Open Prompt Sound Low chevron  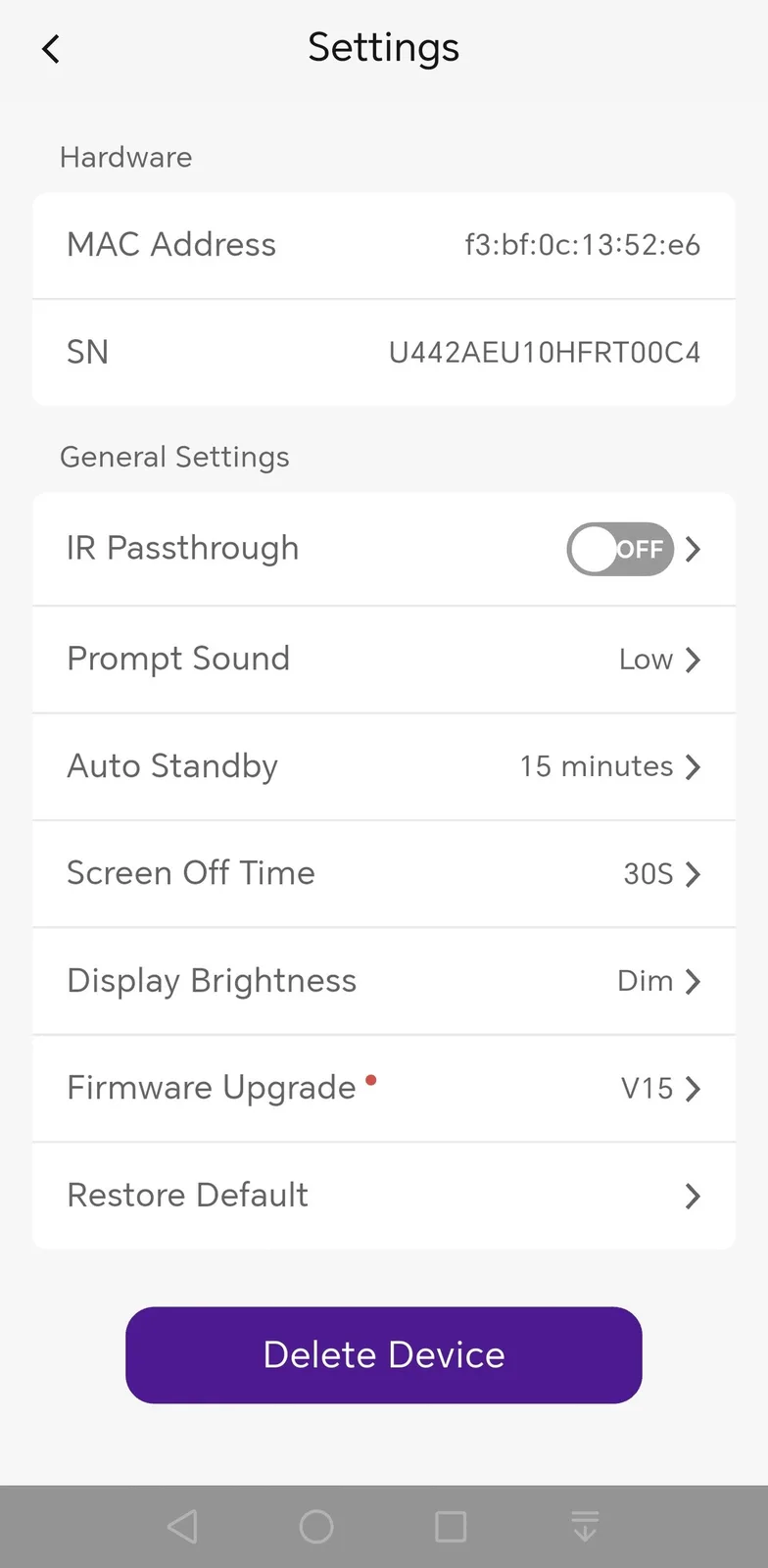[x=694, y=660]
